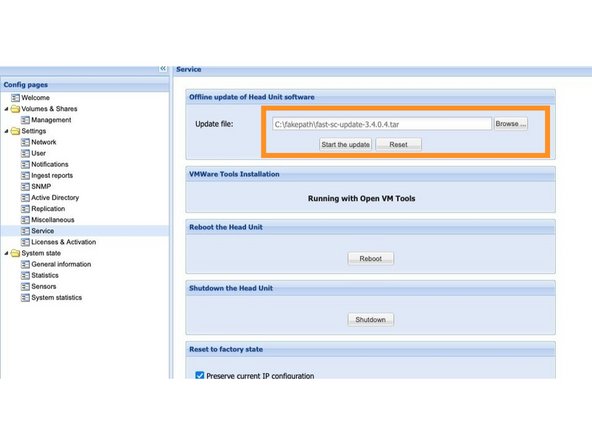Open General information page
This screenshot has width=592, height=444.
coord(61,264)
